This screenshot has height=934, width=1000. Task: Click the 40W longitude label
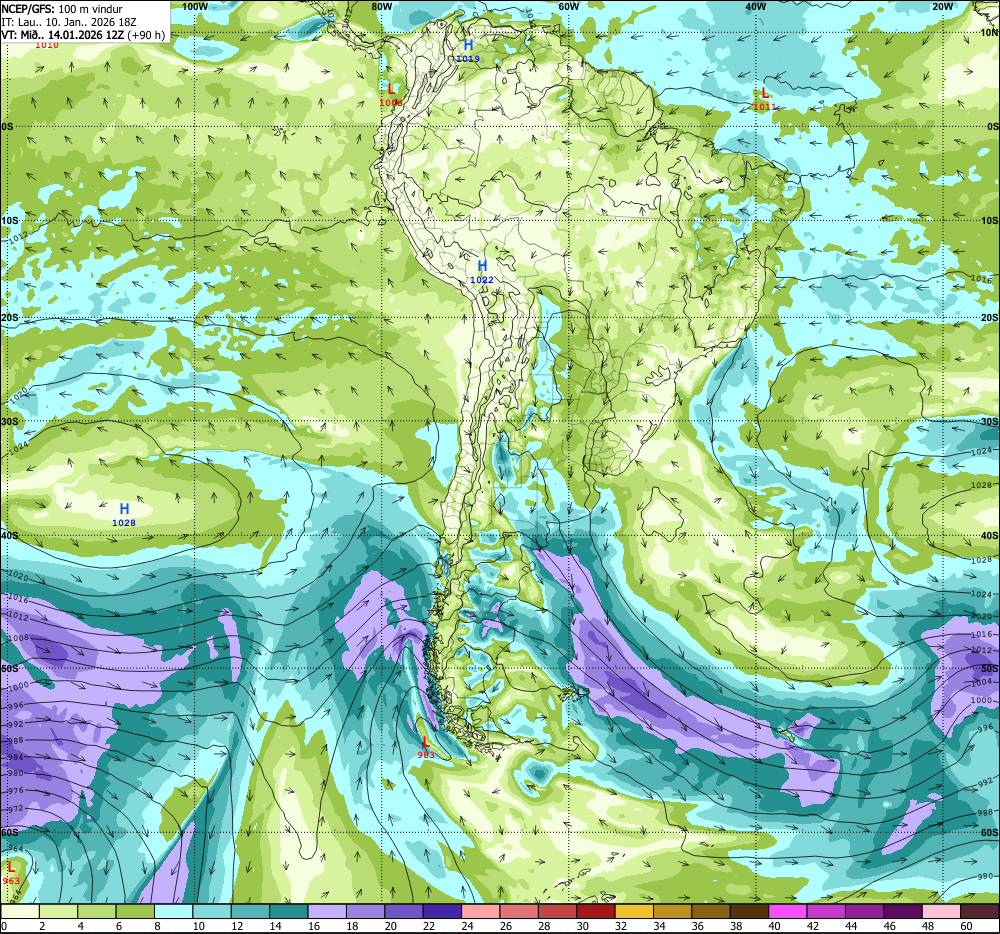pyautogui.click(x=755, y=6)
